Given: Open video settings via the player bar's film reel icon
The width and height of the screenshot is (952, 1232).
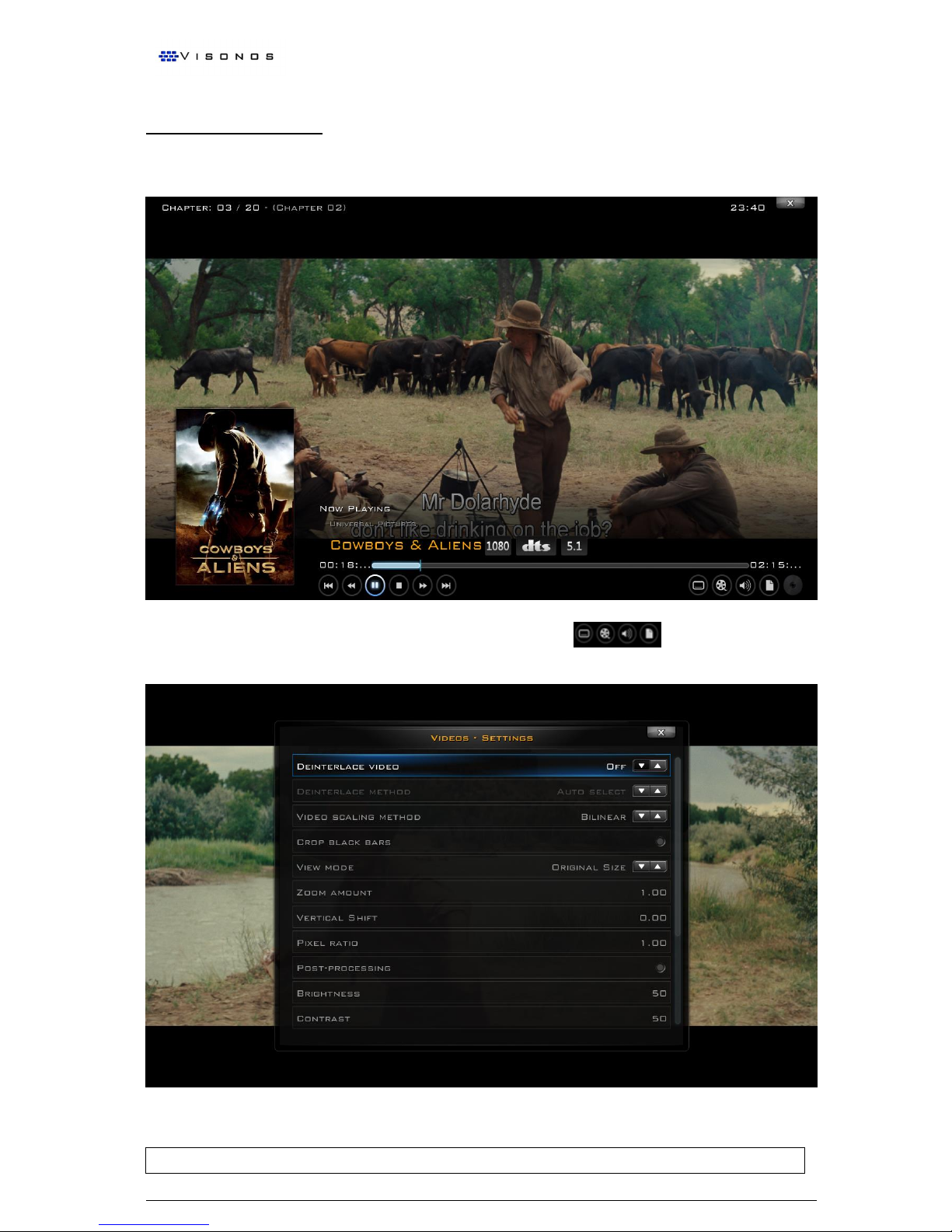Looking at the screenshot, I should tap(722, 585).
